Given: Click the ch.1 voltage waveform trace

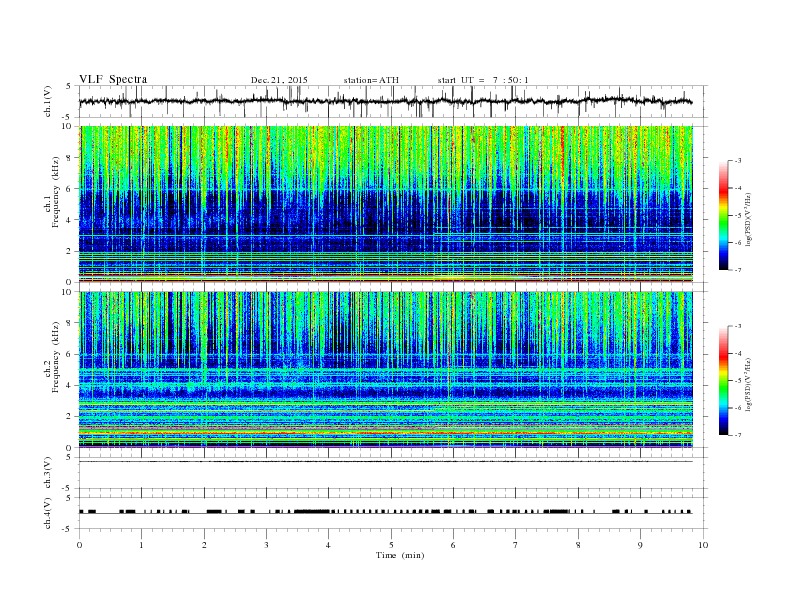Looking at the screenshot, I should point(385,101).
